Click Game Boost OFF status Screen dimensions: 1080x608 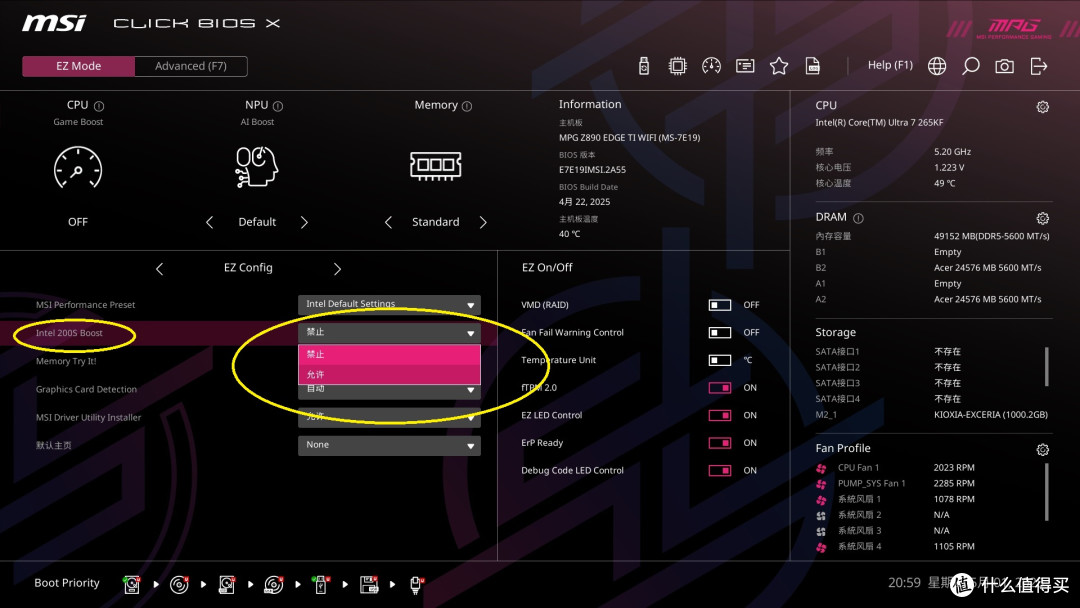click(x=78, y=222)
